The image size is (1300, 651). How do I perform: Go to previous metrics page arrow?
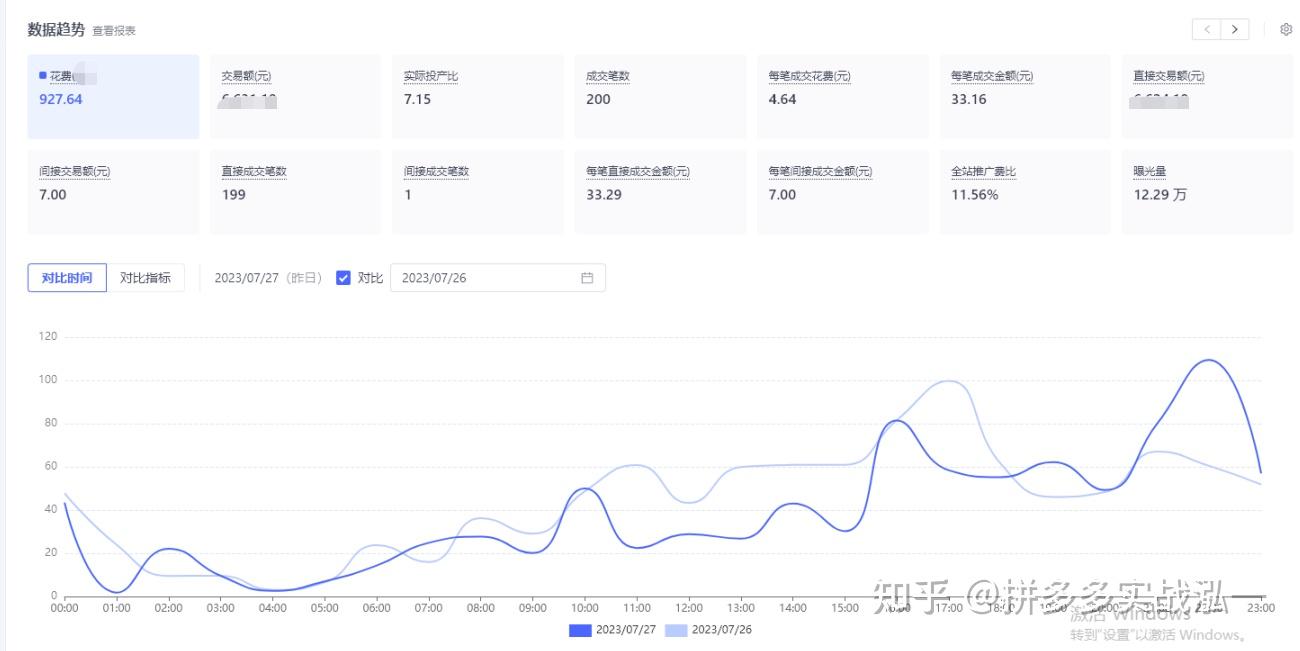click(1207, 30)
